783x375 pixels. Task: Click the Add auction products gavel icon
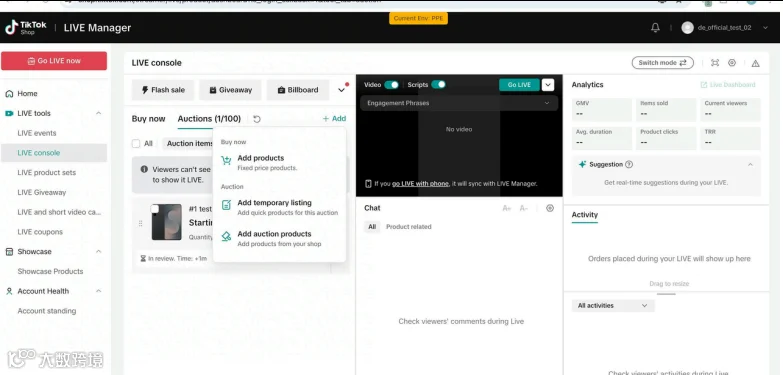(226, 237)
